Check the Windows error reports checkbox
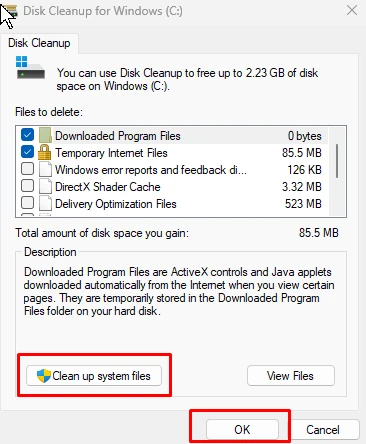366x444 pixels. pyautogui.click(x=27, y=169)
